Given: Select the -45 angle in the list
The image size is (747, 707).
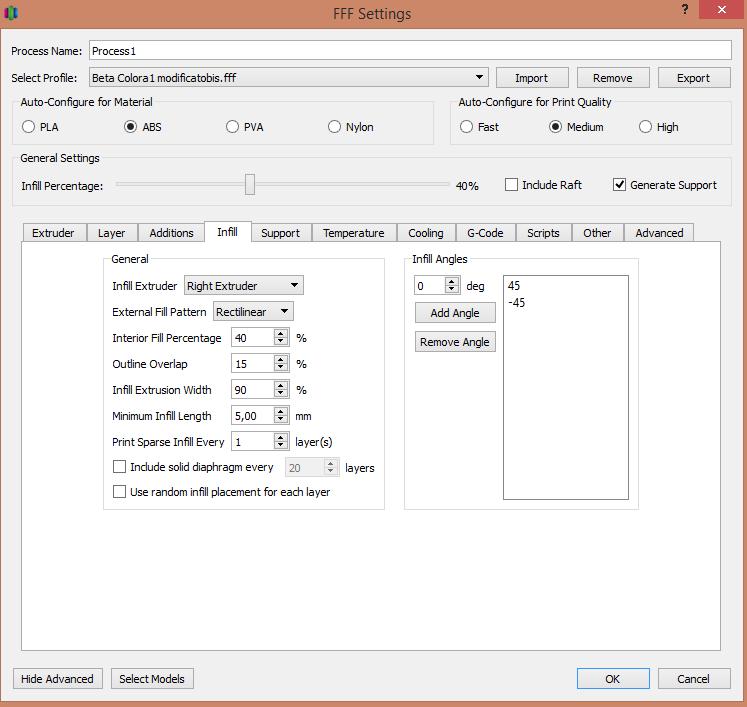Looking at the screenshot, I should 517,303.
